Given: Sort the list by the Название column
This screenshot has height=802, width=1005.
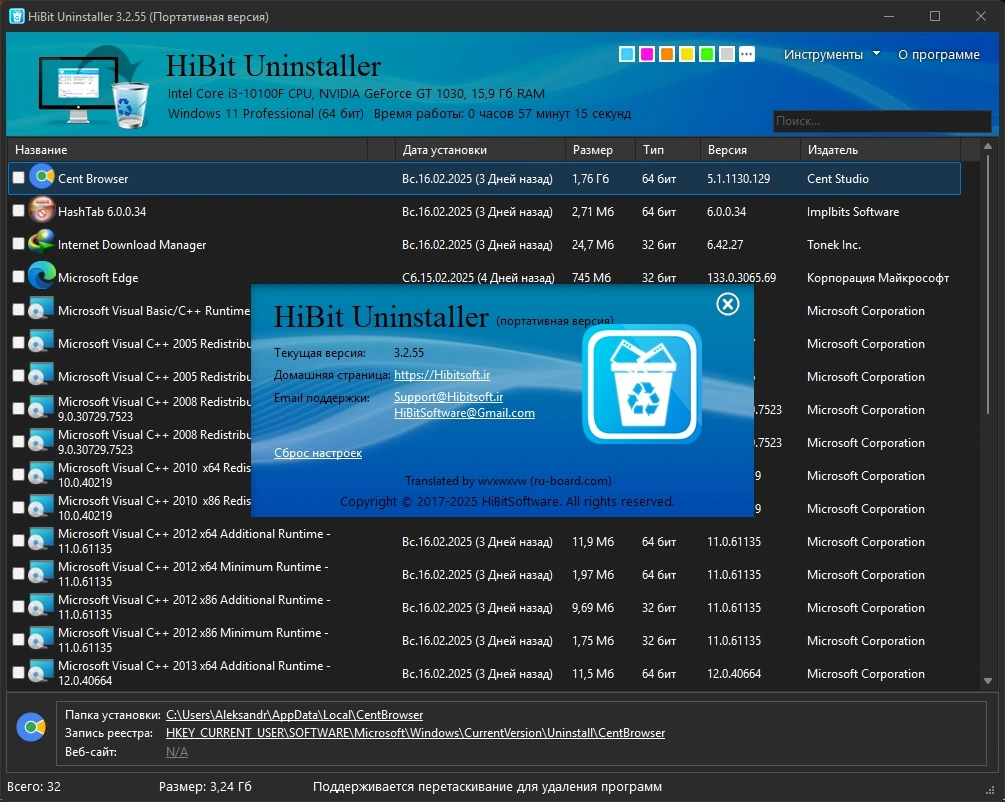Looking at the screenshot, I should [x=189, y=149].
